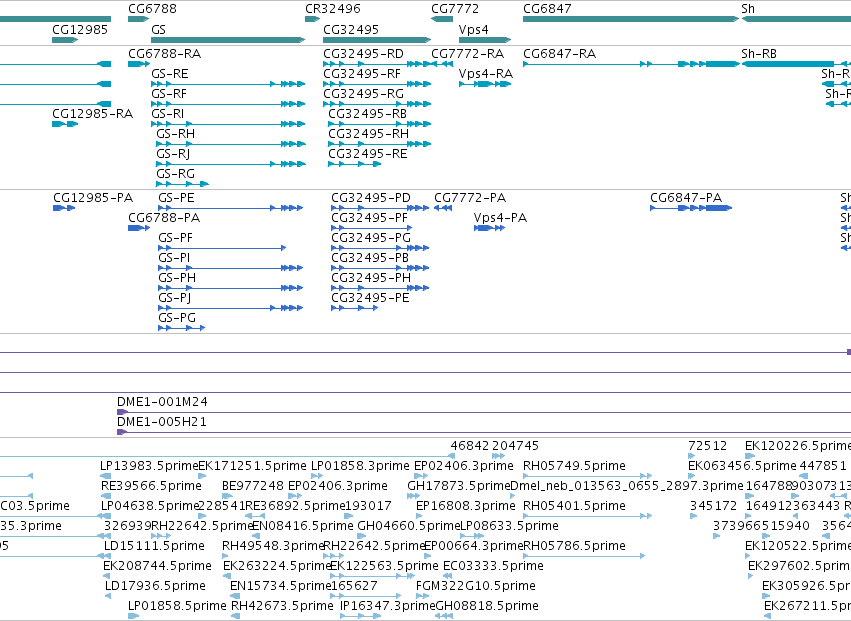Open EST RE36892.5prime
This screenshot has width=851, height=621.
coord(295,506)
